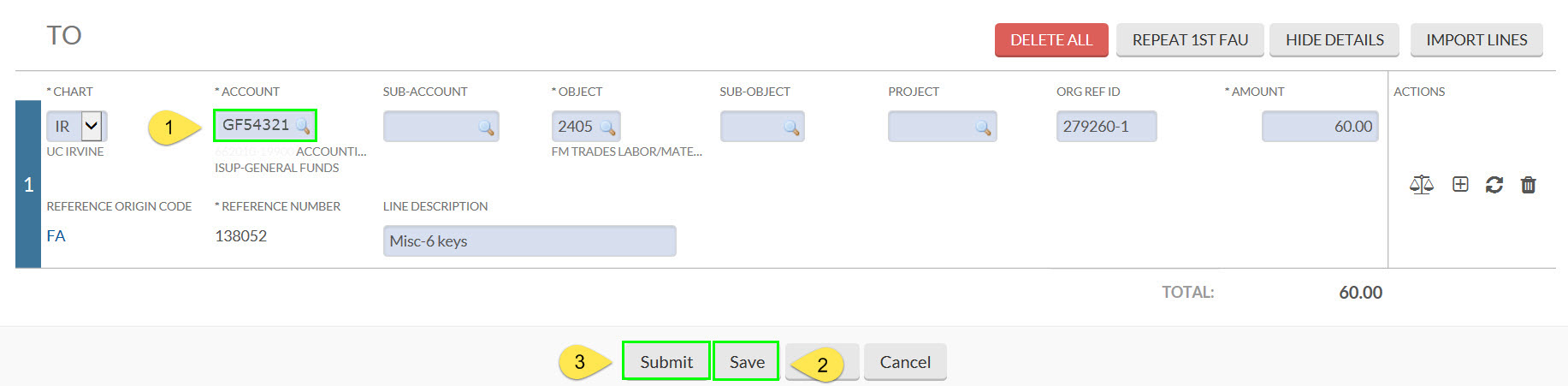The width and height of the screenshot is (1568, 386).
Task: Click the HIDE DETAILS button
Action: (x=1334, y=40)
